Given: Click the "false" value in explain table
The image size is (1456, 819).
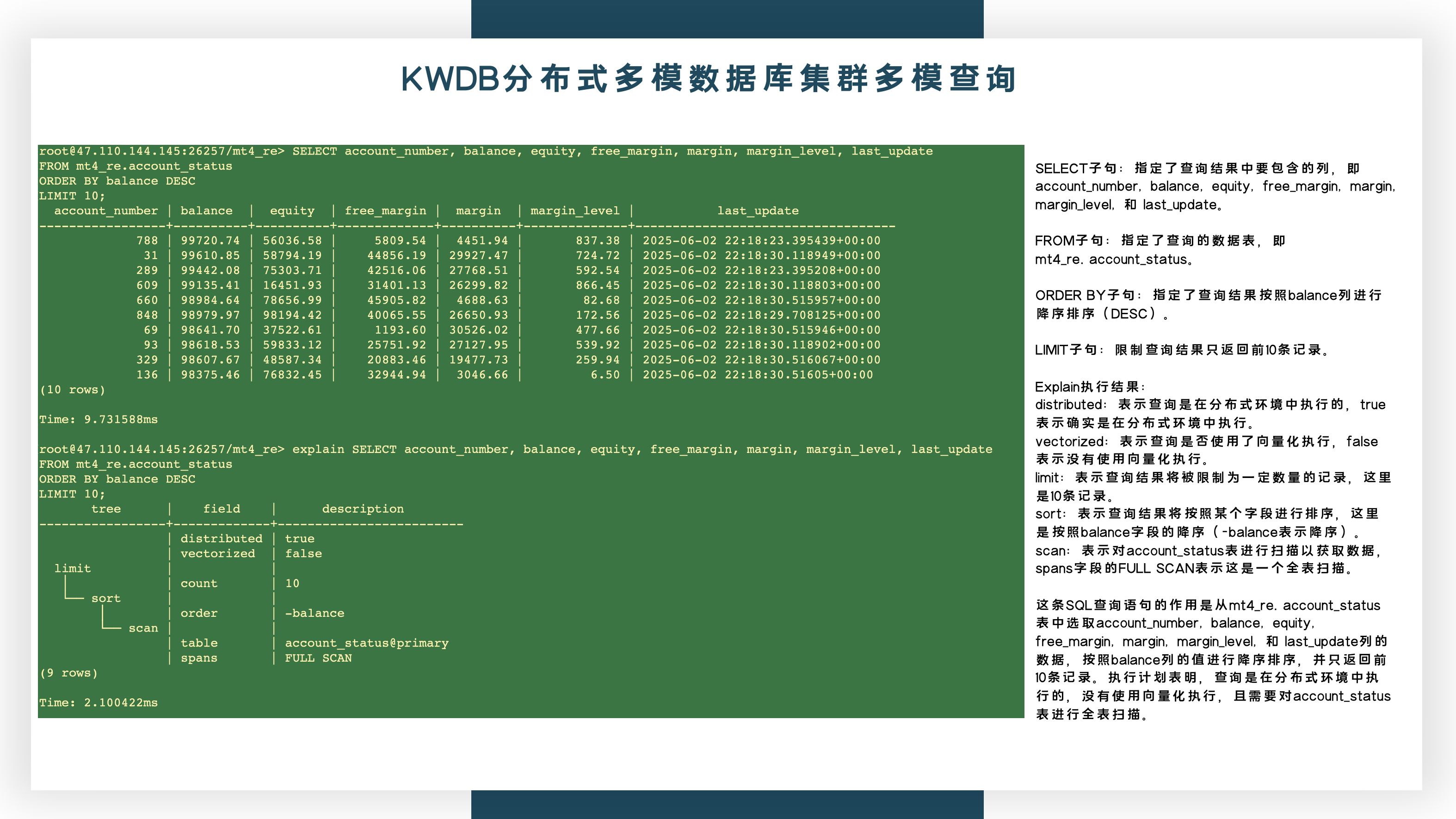Looking at the screenshot, I should click(x=303, y=554).
